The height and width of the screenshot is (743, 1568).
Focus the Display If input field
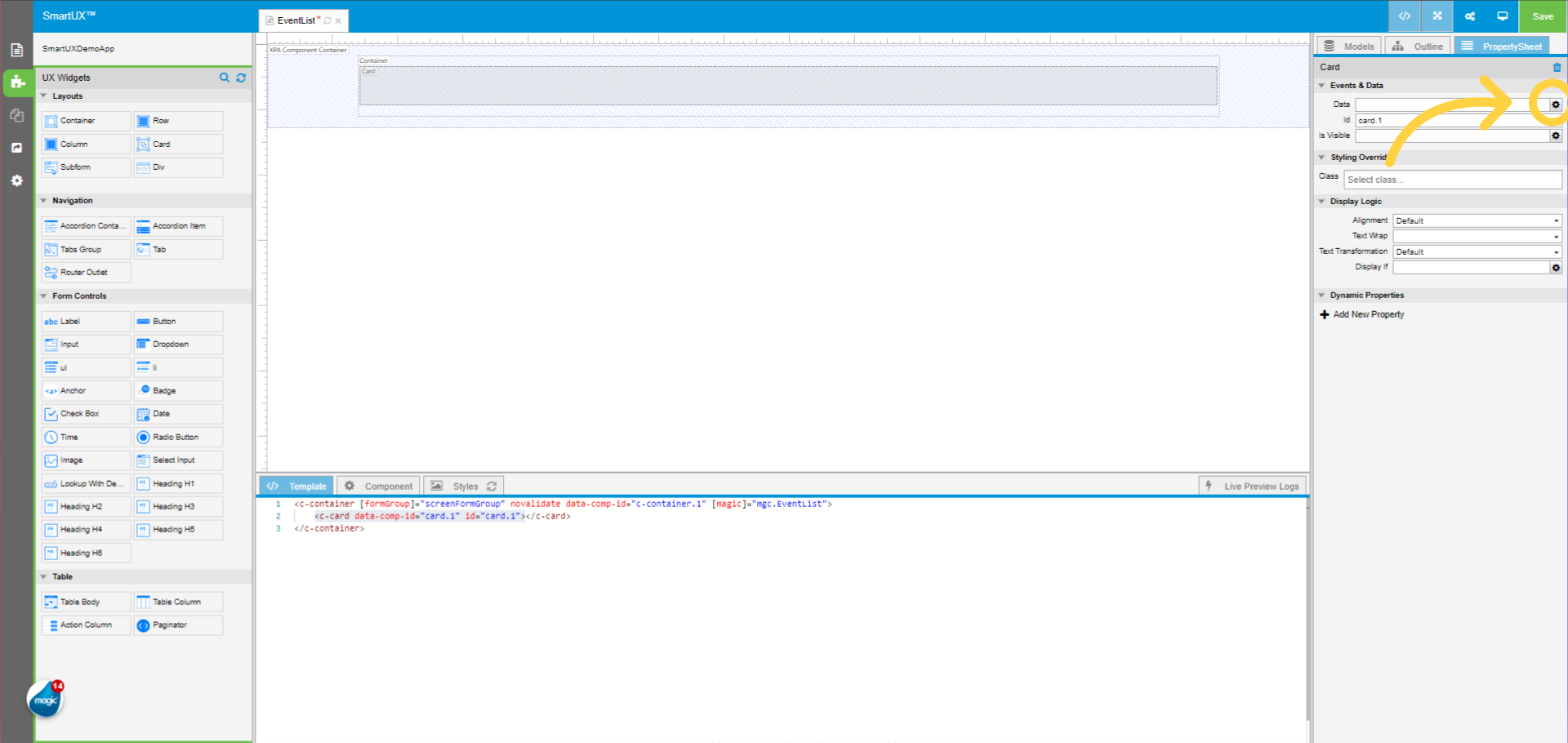pyautogui.click(x=1471, y=267)
